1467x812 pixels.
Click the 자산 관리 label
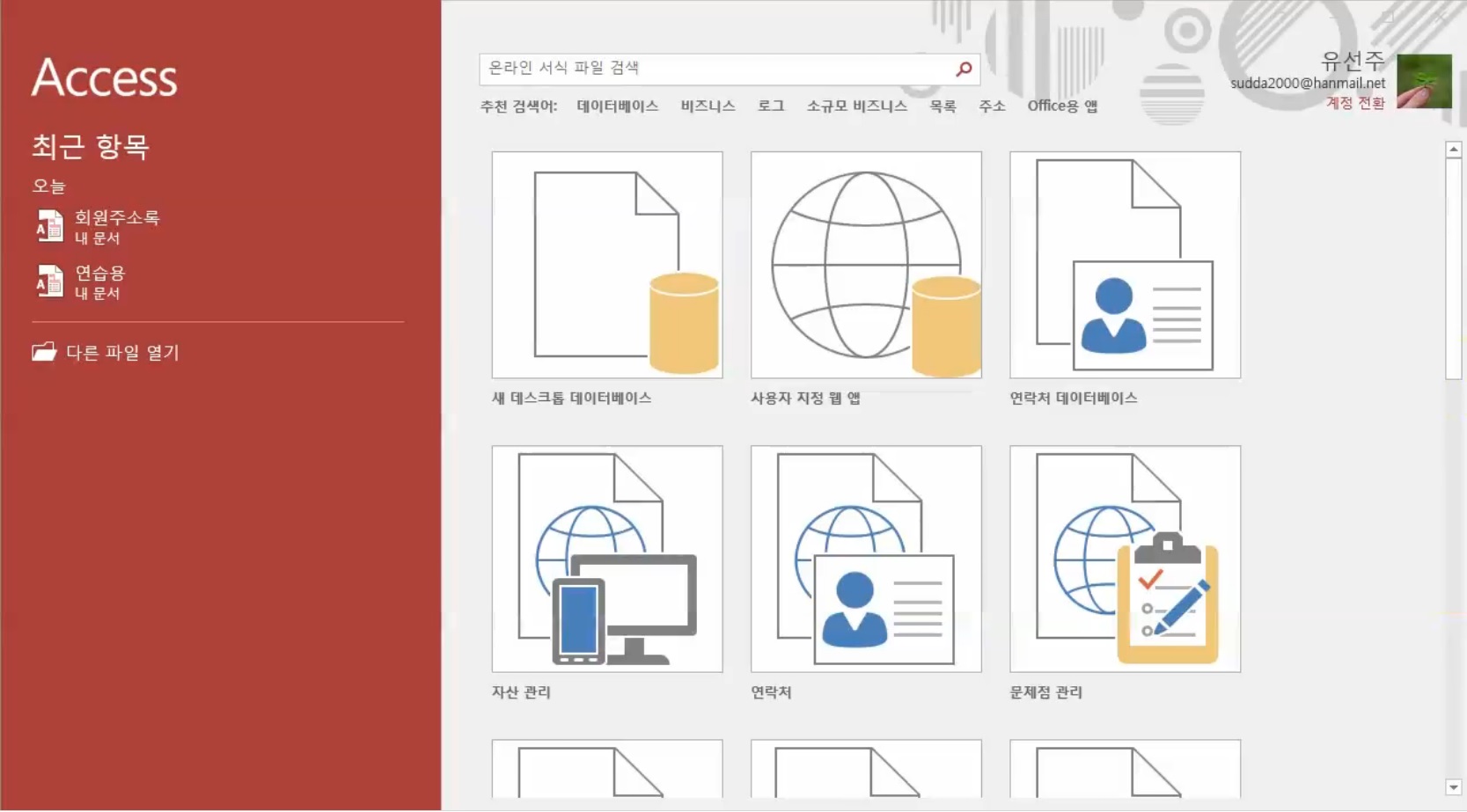pyautogui.click(x=521, y=692)
